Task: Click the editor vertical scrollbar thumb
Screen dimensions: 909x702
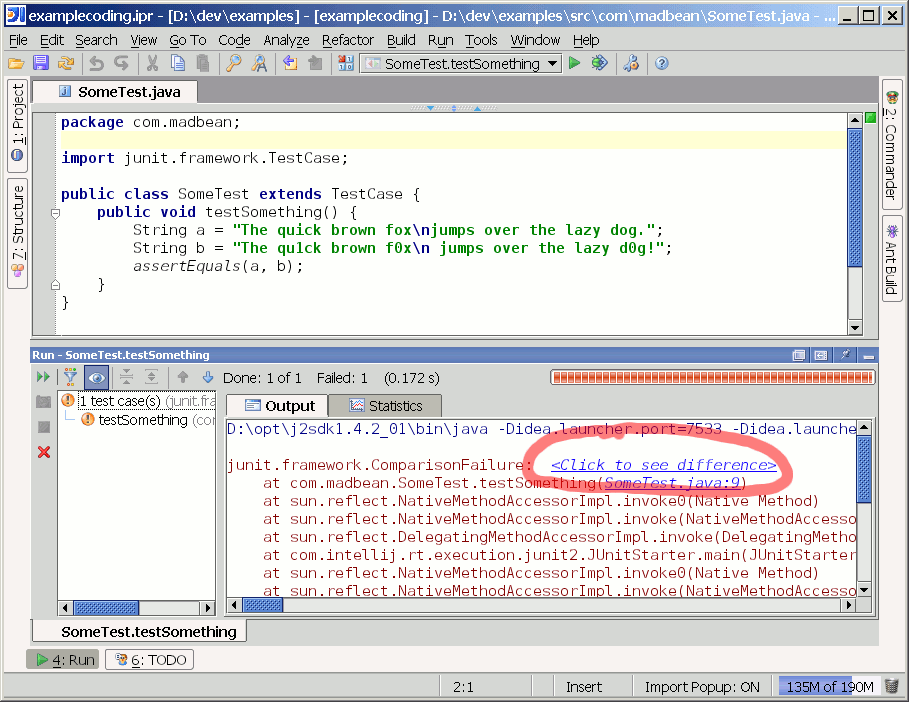Action: (855, 198)
